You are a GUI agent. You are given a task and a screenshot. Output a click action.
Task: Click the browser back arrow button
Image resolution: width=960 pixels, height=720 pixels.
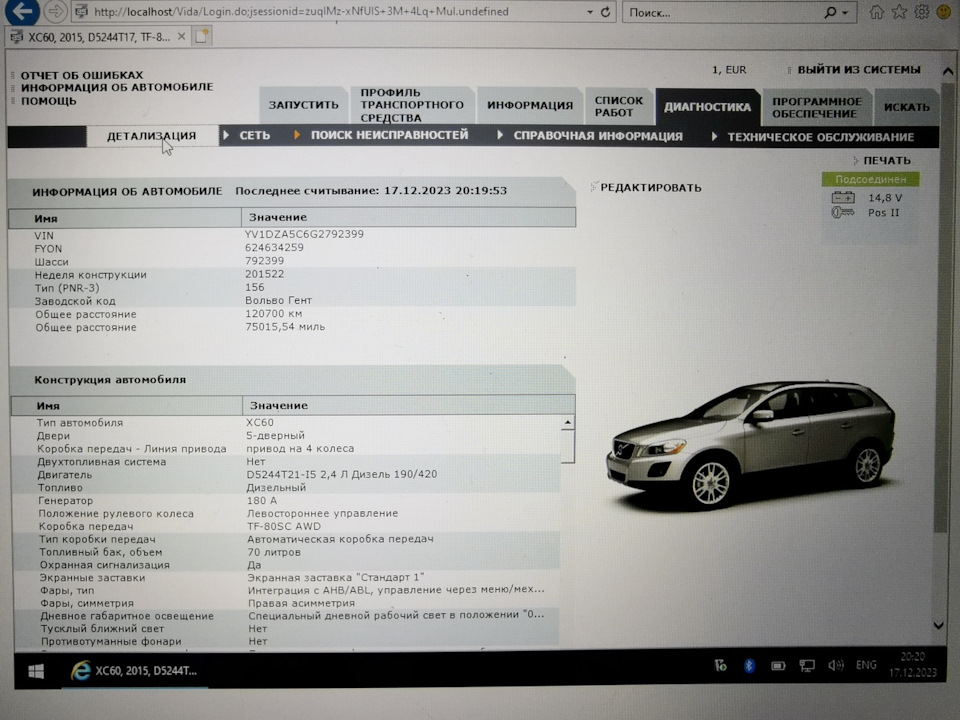tap(23, 11)
